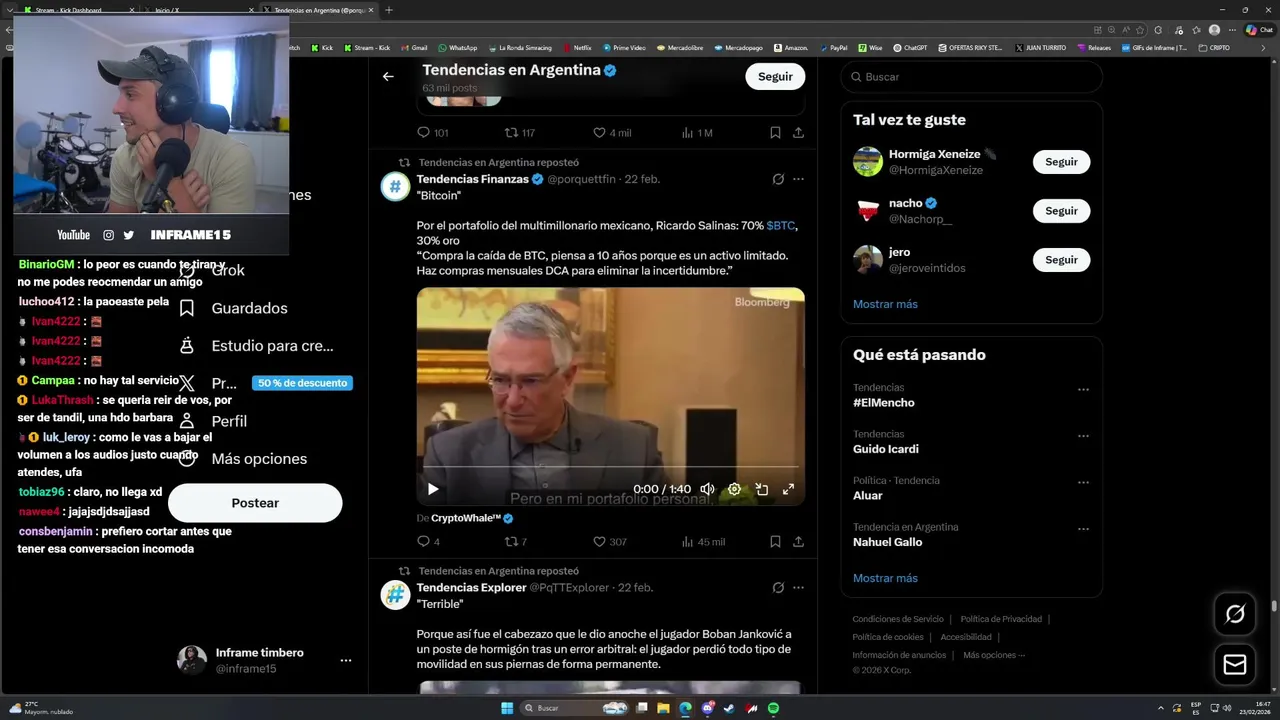1280x720 pixels.
Task: Expand Más opciones in the footer links
Action: [994, 655]
